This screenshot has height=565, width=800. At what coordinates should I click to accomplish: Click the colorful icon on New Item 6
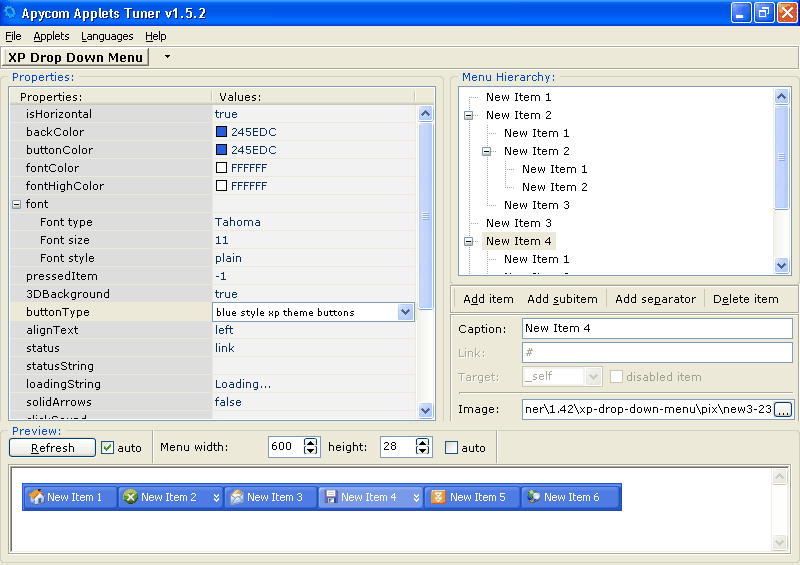point(534,497)
